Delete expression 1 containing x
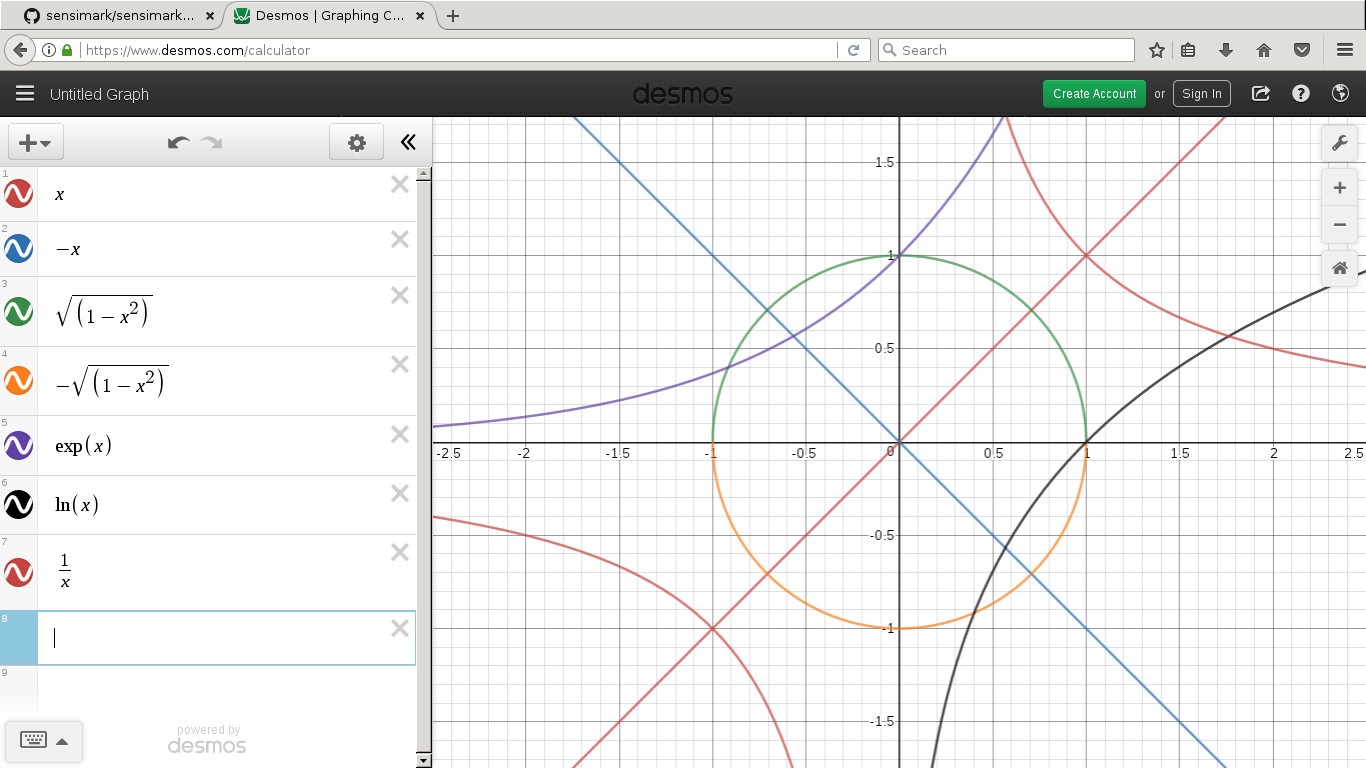Screen dimensions: 1366x768 tap(400, 184)
